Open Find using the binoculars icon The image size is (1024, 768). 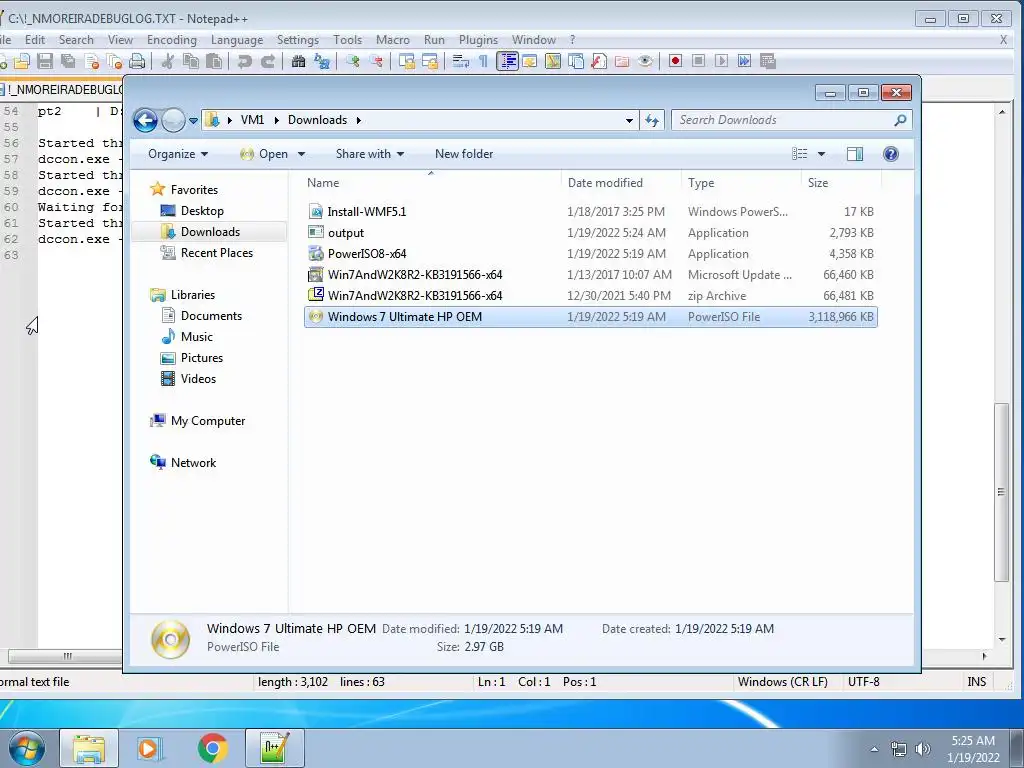tap(298, 61)
